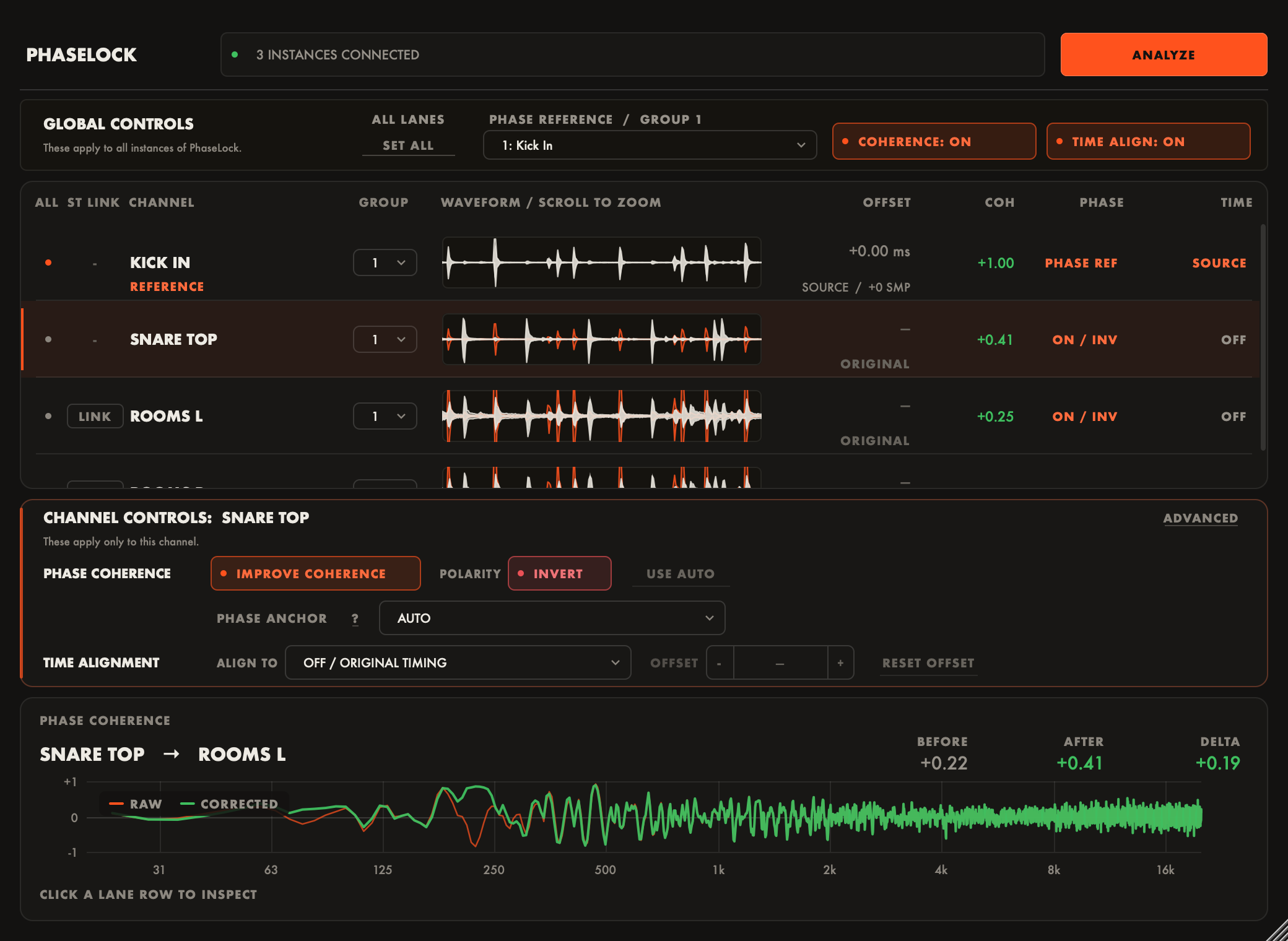Select the ROOMS L lane row name
The image size is (1288, 941).
click(166, 416)
